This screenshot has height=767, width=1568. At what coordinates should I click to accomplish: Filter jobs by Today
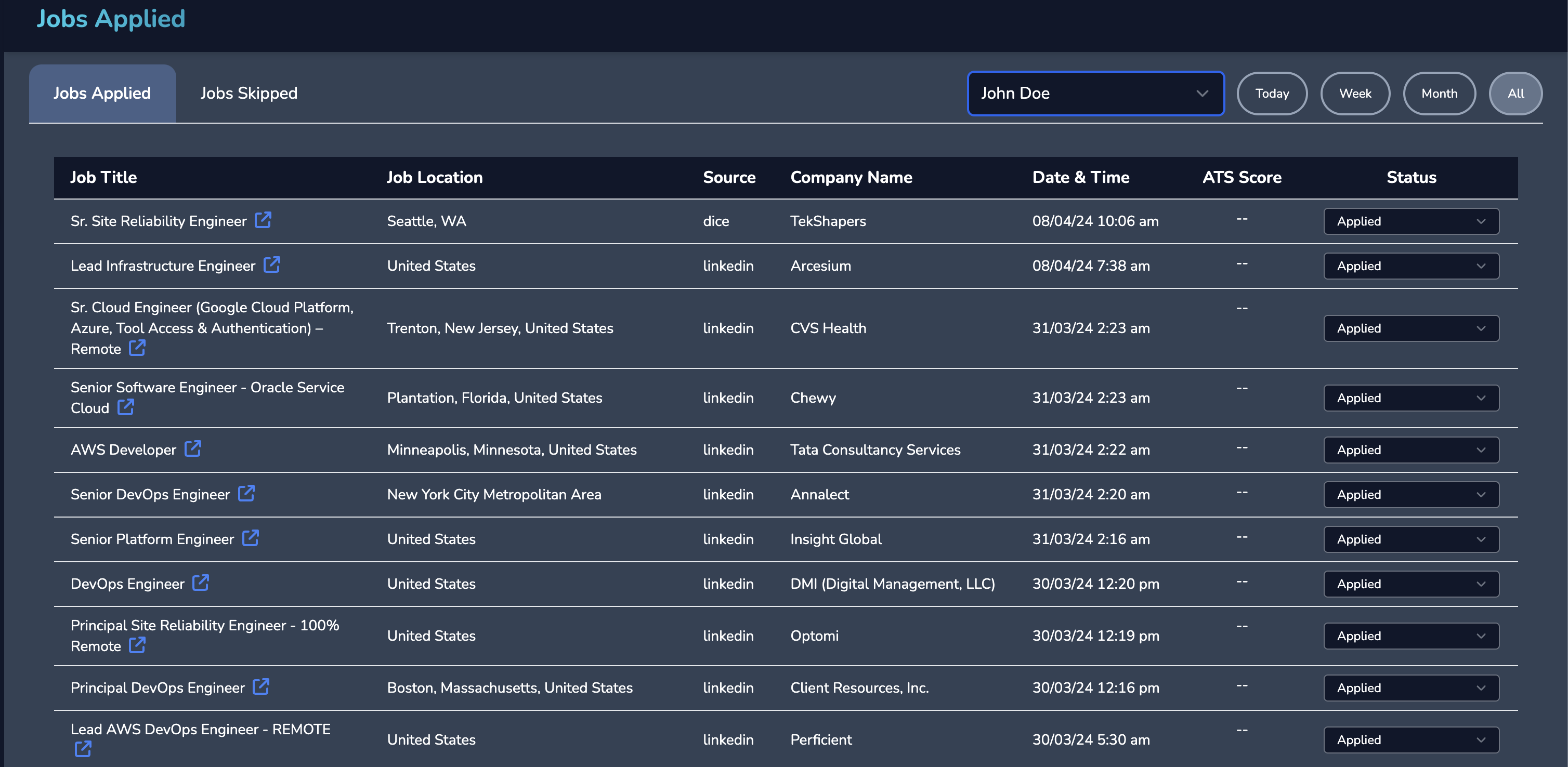pos(1272,93)
